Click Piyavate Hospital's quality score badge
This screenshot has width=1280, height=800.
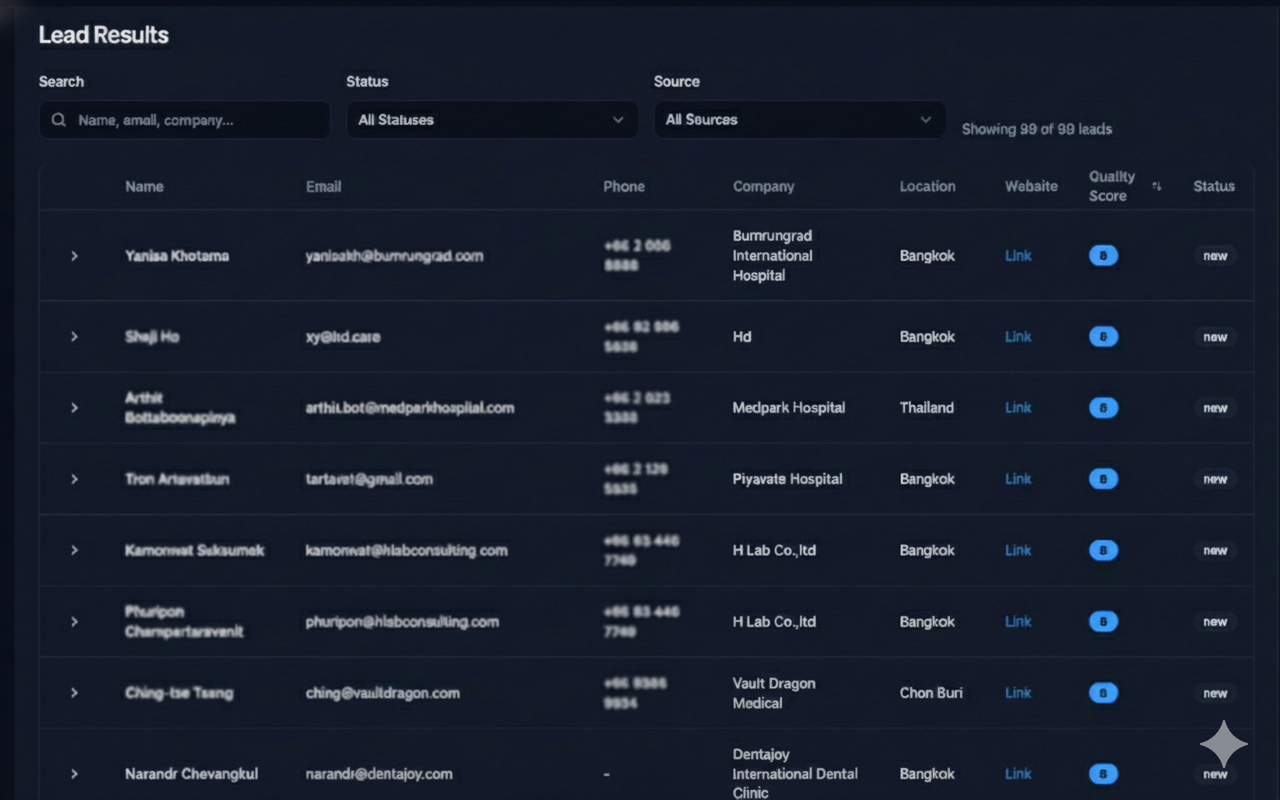pos(1102,479)
